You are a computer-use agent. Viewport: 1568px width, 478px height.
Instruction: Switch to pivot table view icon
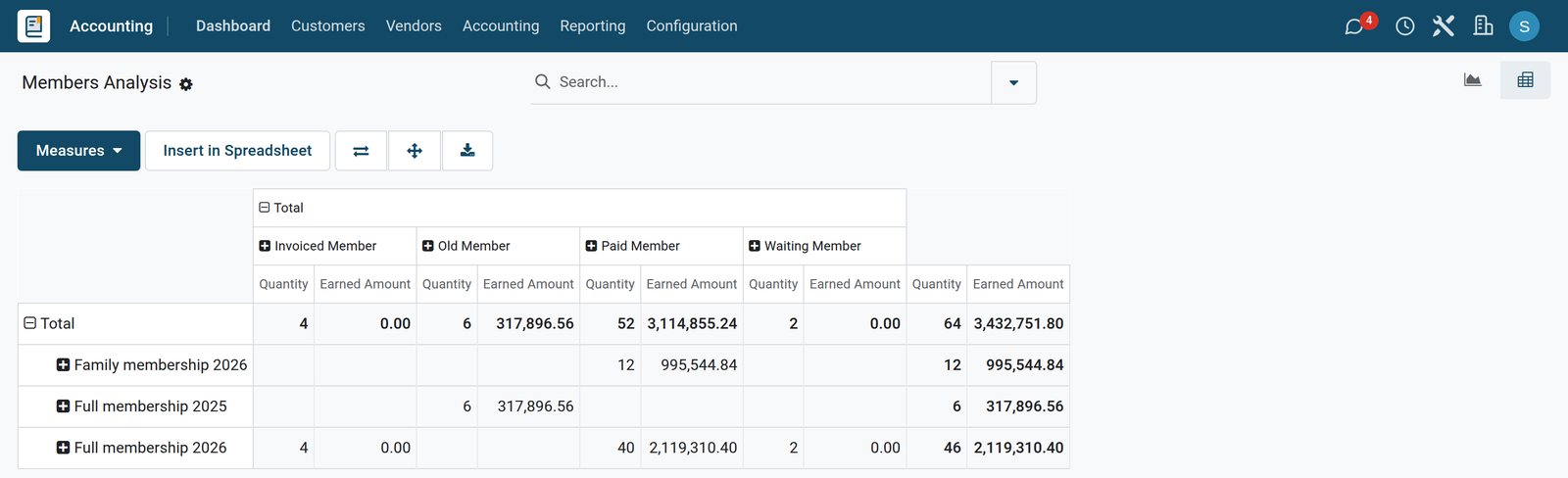click(x=1526, y=80)
